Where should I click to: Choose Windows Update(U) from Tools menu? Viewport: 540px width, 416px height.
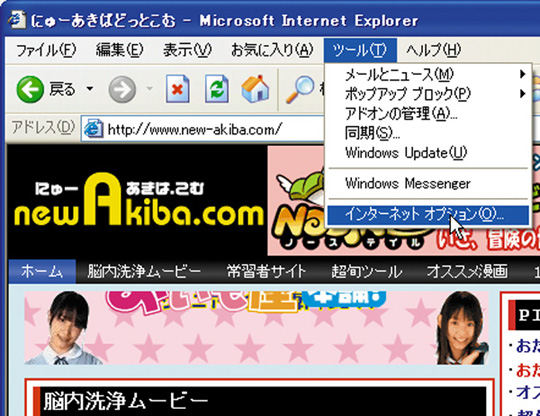pyautogui.click(x=427, y=152)
